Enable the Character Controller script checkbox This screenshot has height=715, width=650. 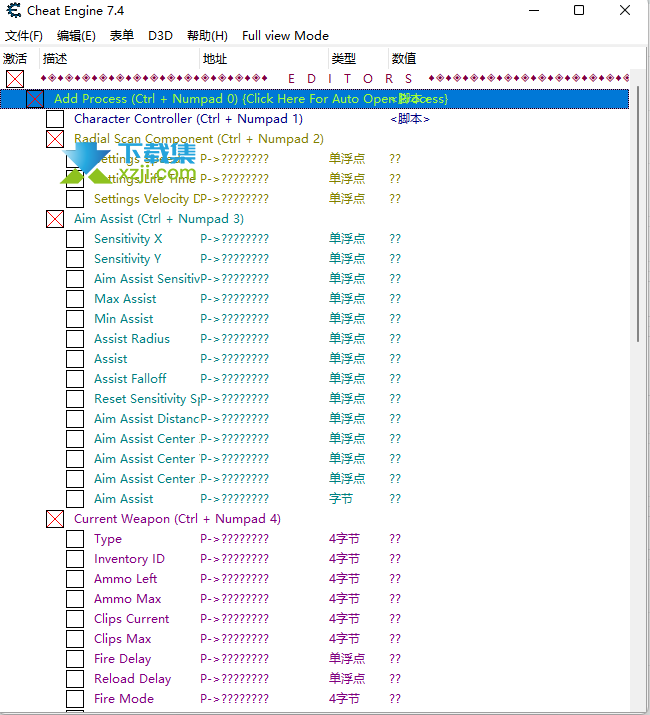55,119
